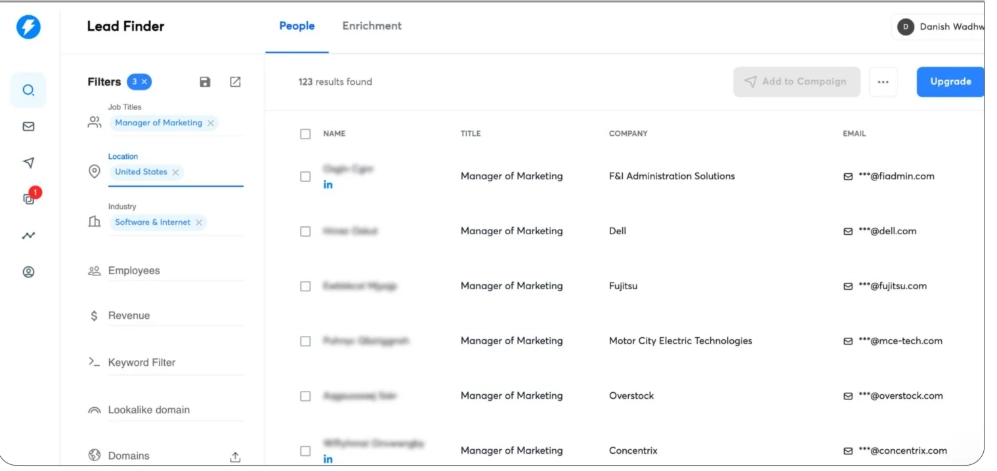Open the mail envelope sidebar icon
Screen dimensions: 997x471
pos(29,126)
